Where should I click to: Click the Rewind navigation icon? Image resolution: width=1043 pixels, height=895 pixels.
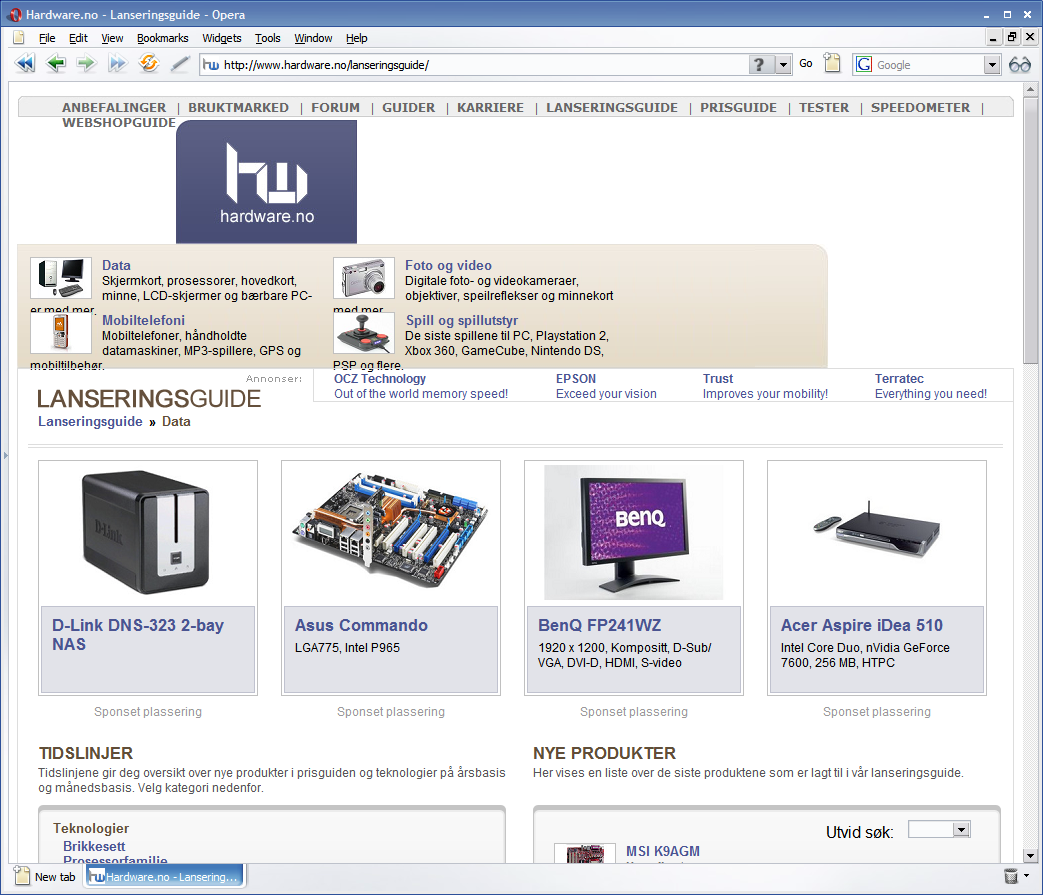coord(25,64)
